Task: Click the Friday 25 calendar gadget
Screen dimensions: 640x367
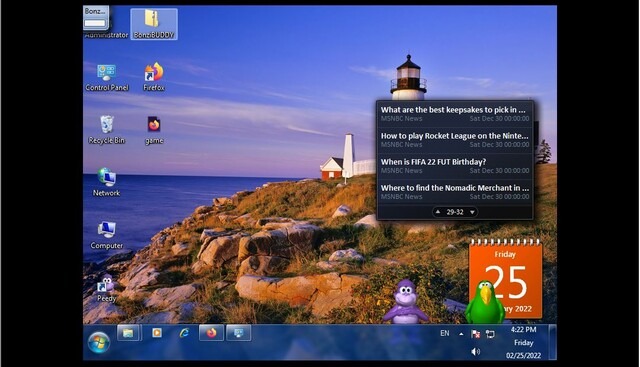Action: pos(505,278)
